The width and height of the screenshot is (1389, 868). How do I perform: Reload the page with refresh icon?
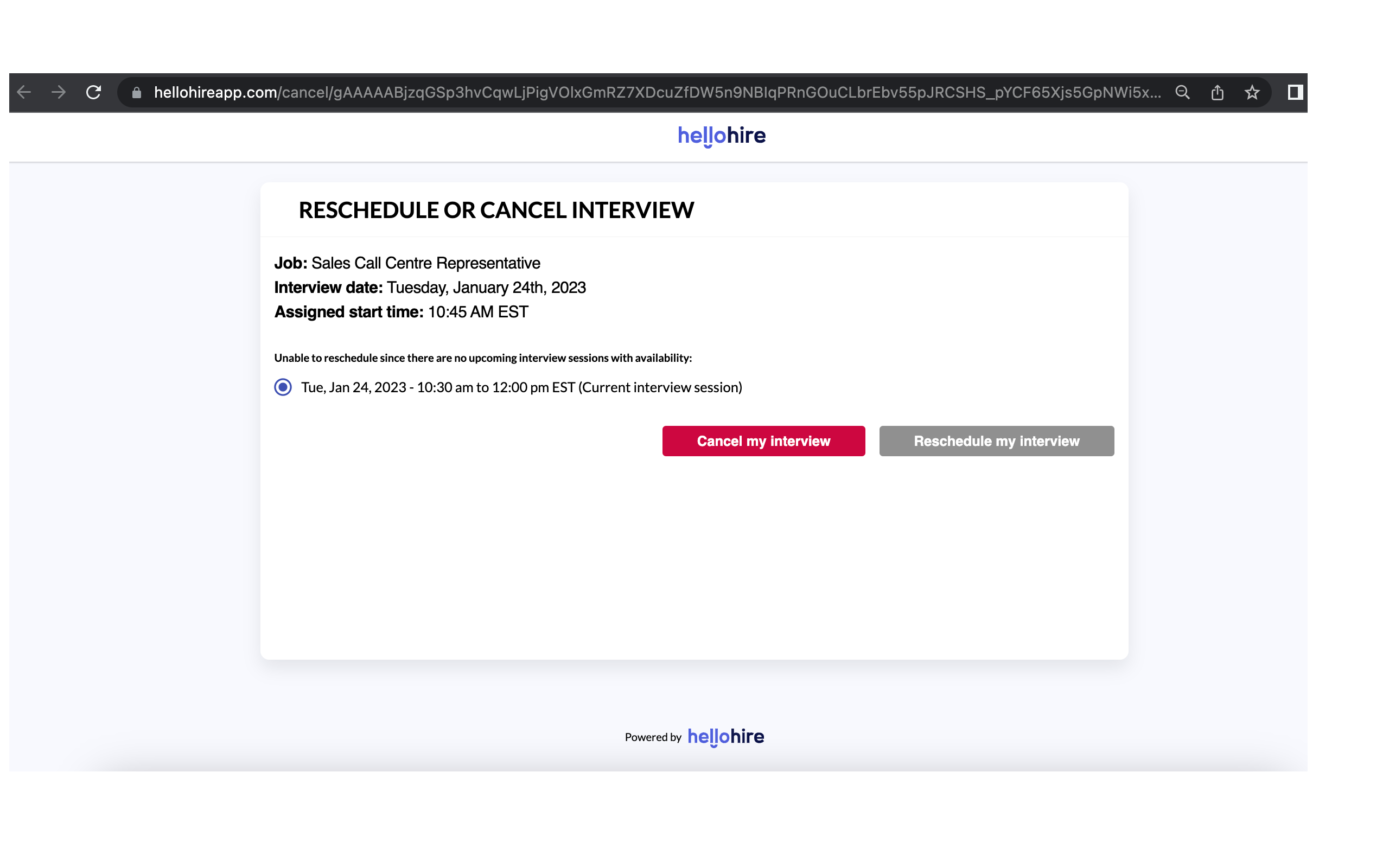[93, 92]
